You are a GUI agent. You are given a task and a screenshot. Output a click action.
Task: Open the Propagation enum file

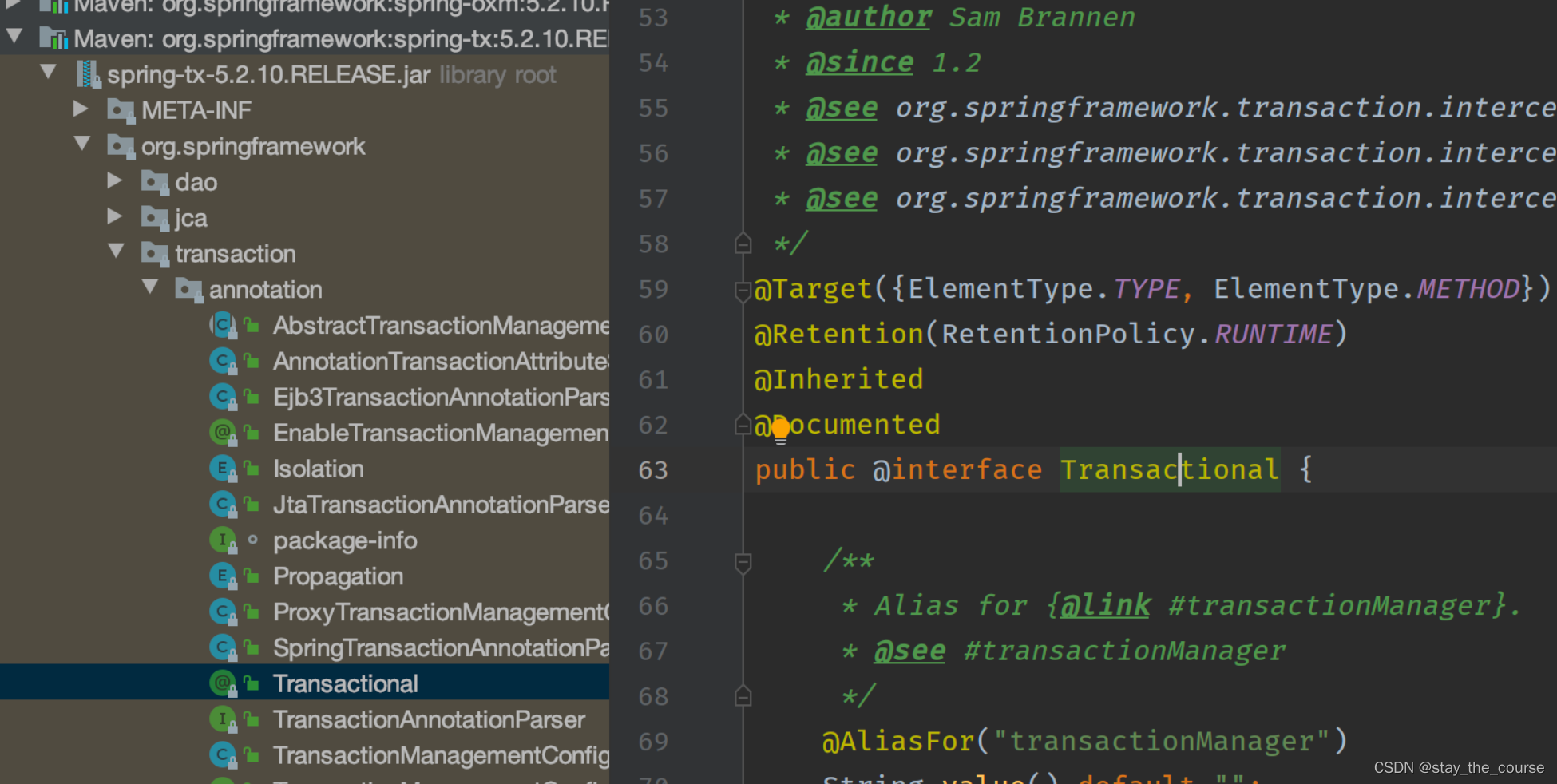tap(339, 576)
